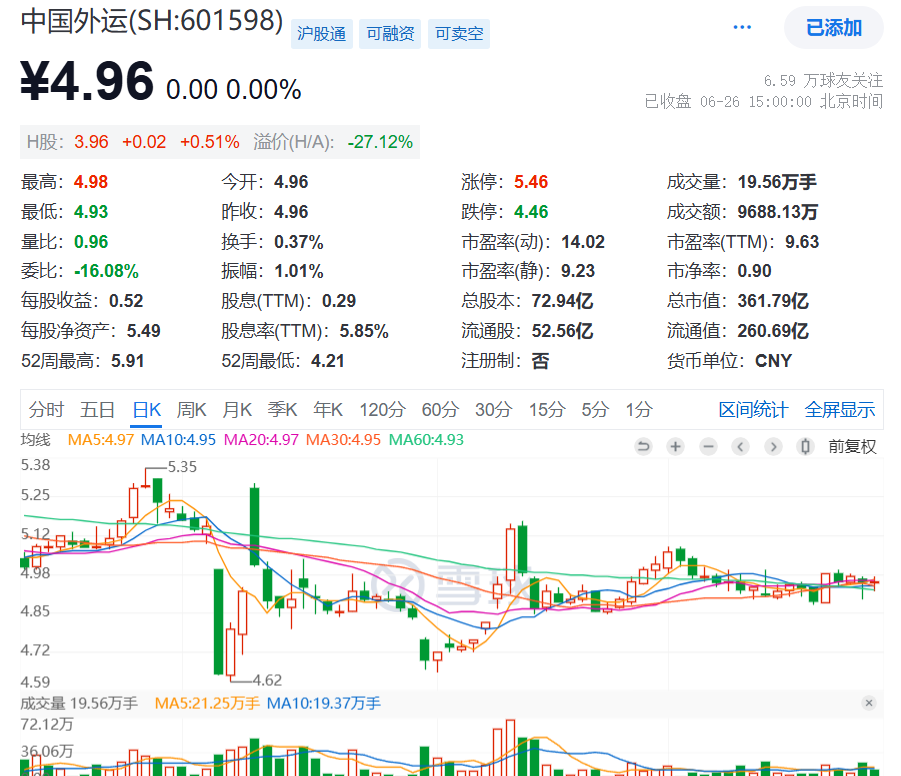Click the current price ¥4.96
Image resolution: width=901 pixels, height=776 pixels.
tap(87, 82)
